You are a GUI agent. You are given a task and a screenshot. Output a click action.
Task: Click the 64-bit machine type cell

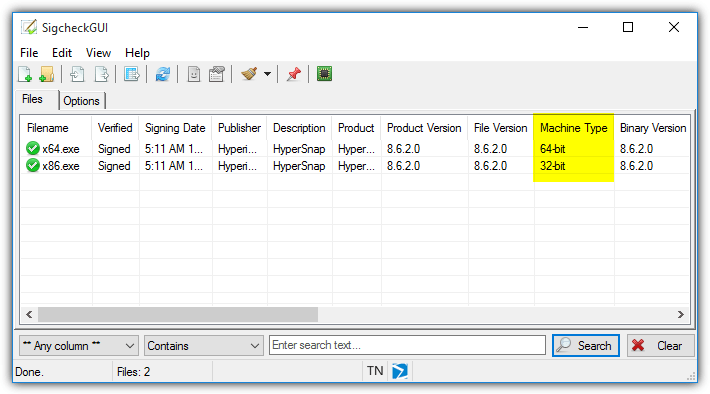[x=552, y=149]
